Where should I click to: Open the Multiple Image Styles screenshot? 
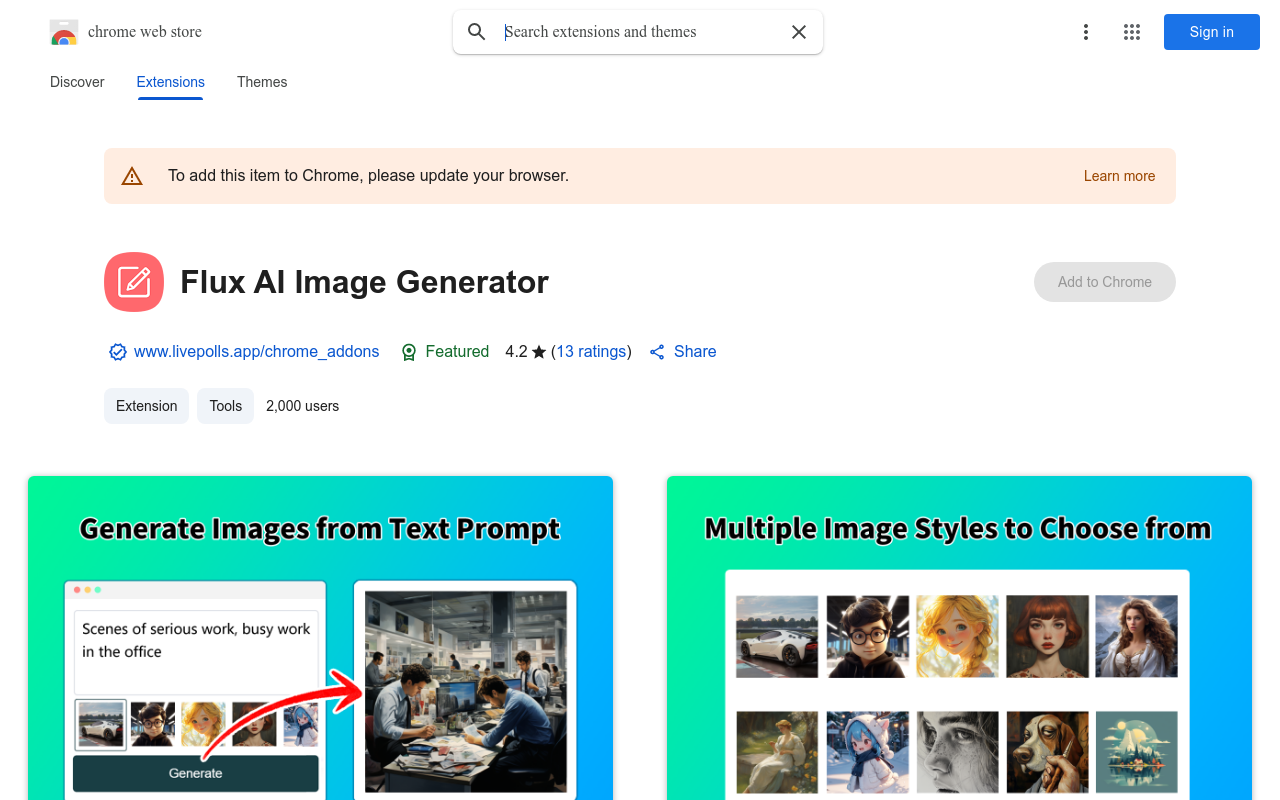click(959, 638)
